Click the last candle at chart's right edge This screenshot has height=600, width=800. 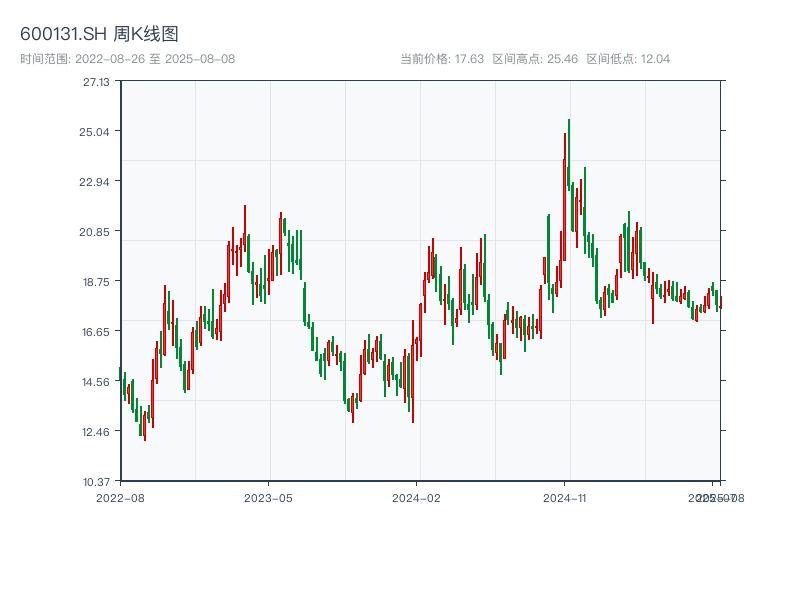point(720,303)
